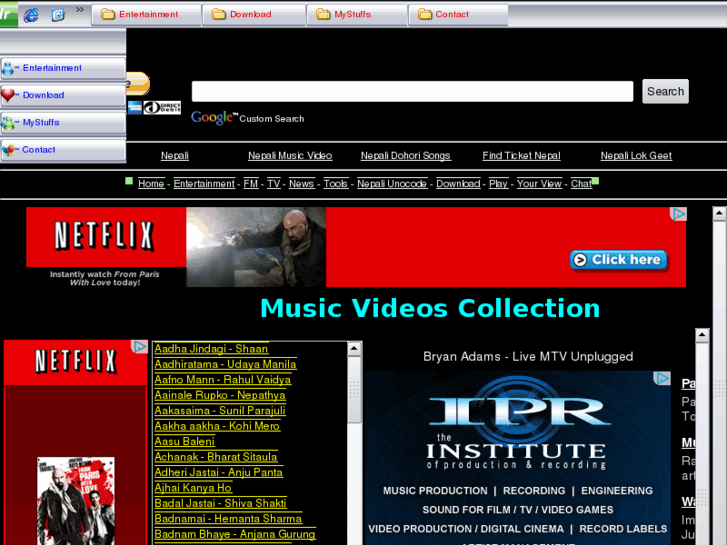Open News in the navigation bar
727x545 pixels.
(302, 184)
